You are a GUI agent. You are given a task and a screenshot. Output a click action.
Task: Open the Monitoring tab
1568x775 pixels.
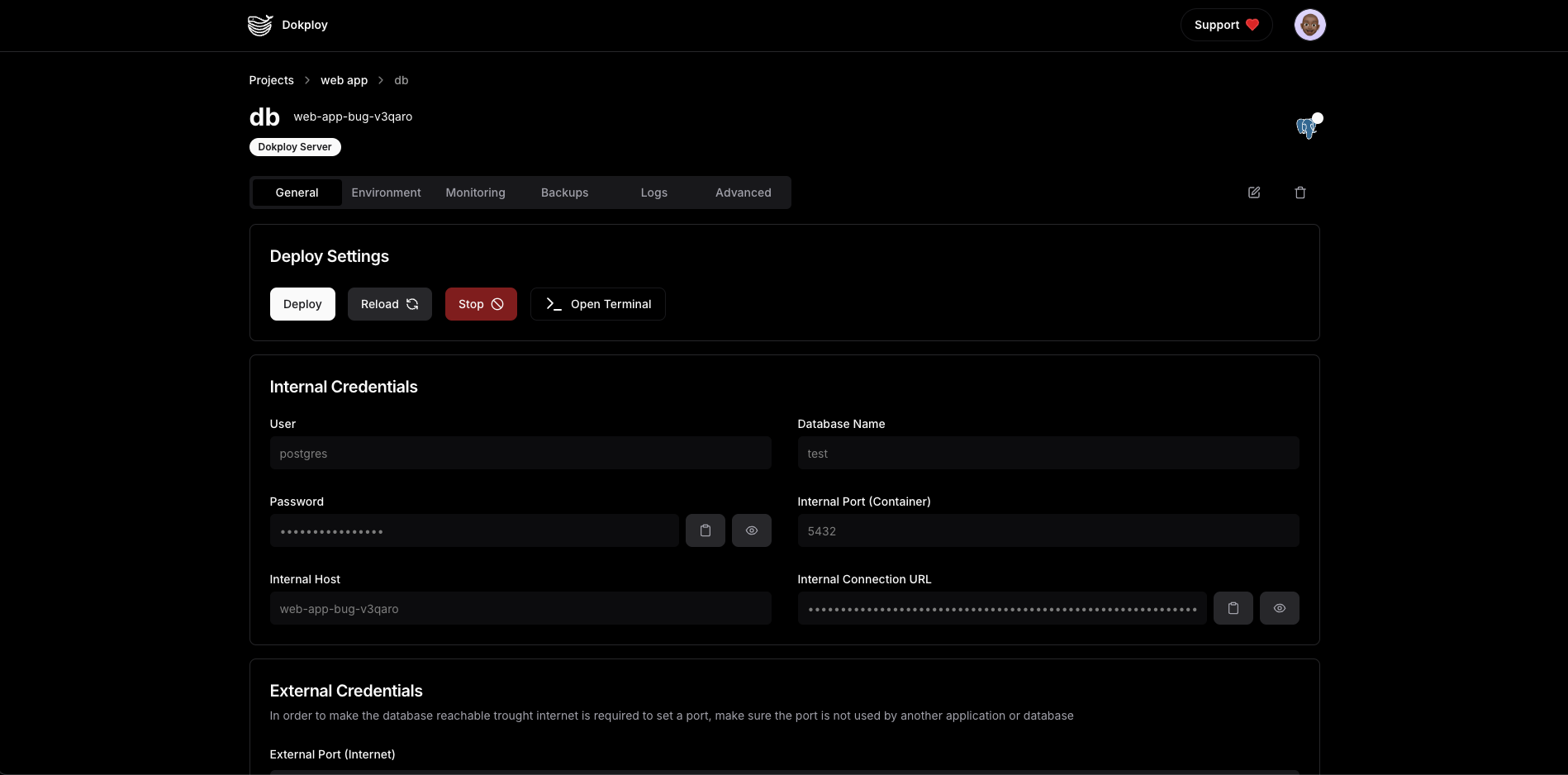tap(476, 193)
